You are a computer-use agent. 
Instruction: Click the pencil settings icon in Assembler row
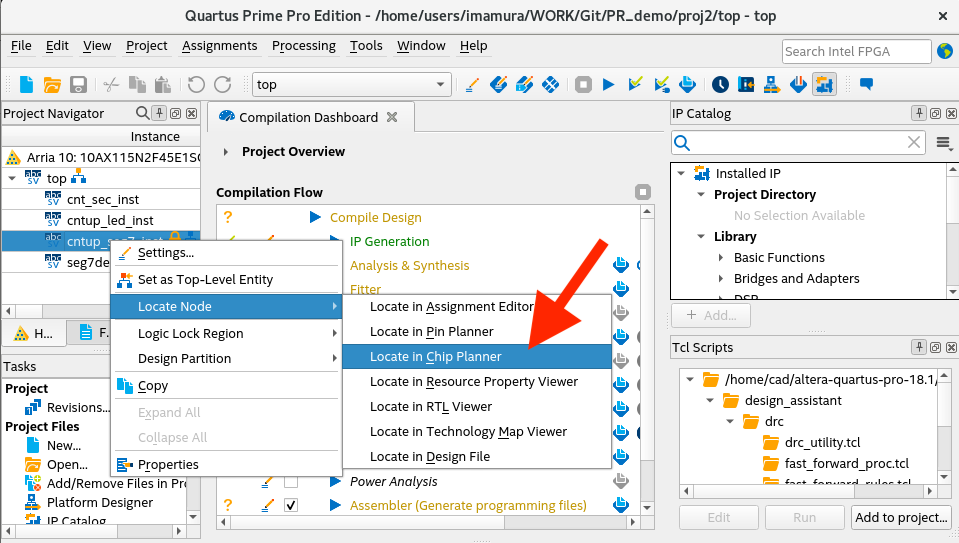(x=268, y=505)
